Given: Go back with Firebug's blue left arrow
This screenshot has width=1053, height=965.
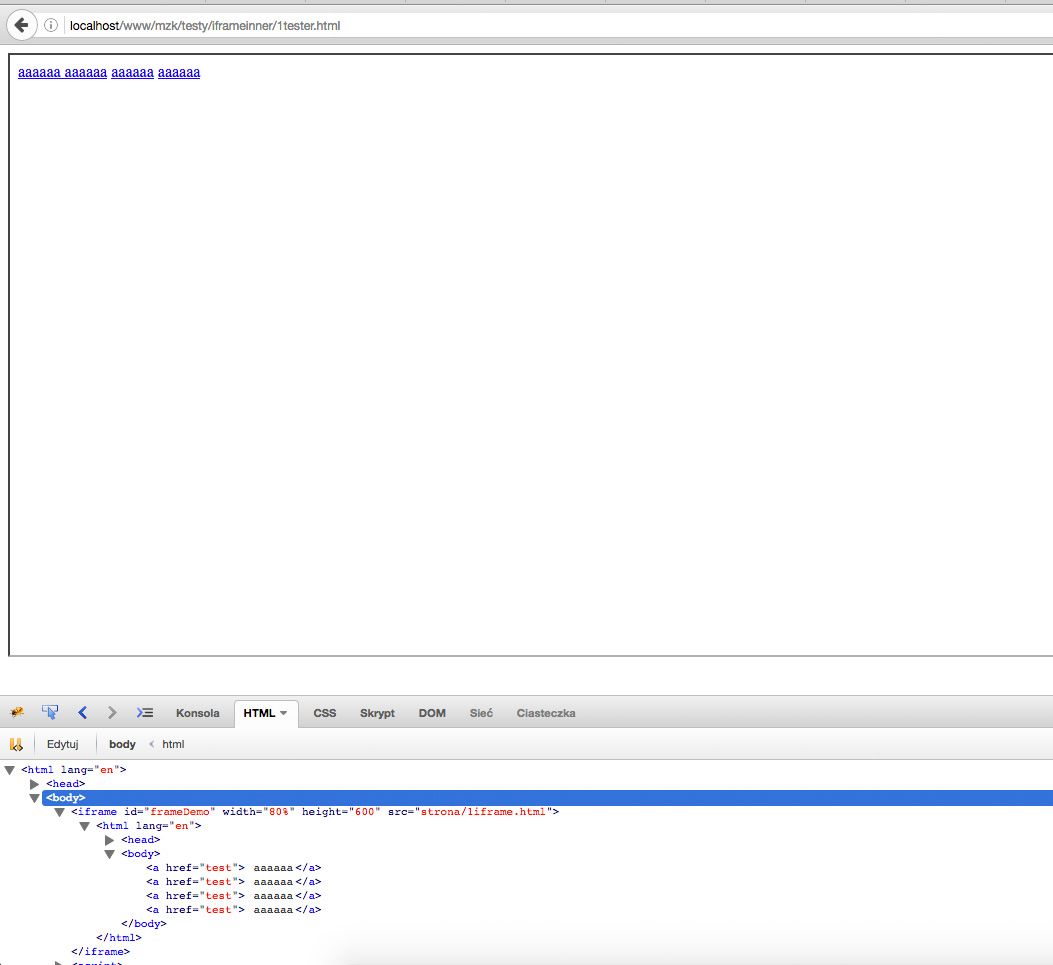Looking at the screenshot, I should [83, 713].
